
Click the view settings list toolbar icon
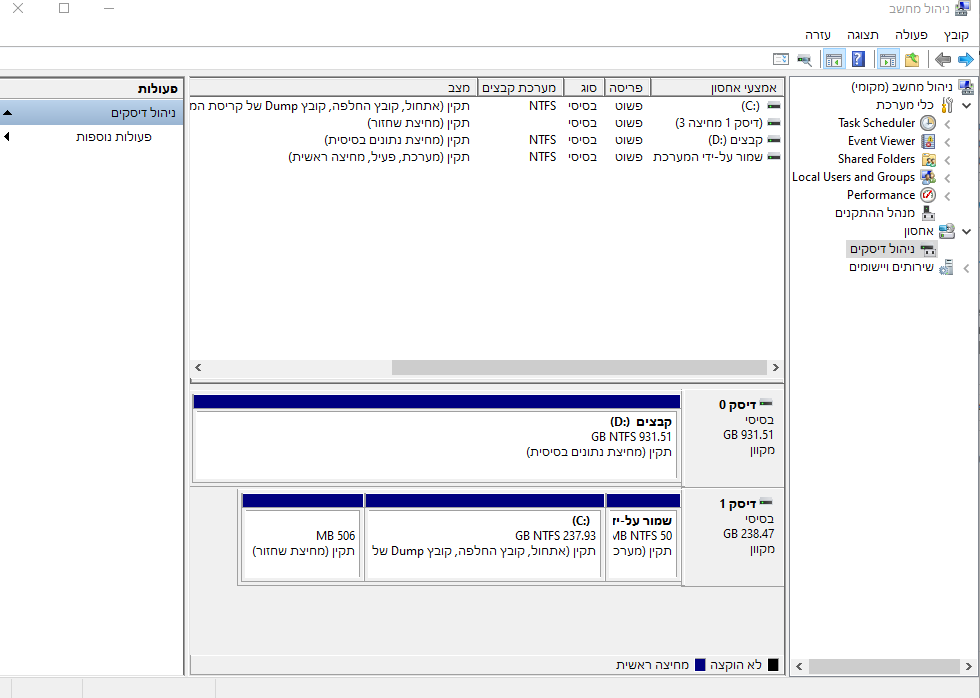(781, 60)
